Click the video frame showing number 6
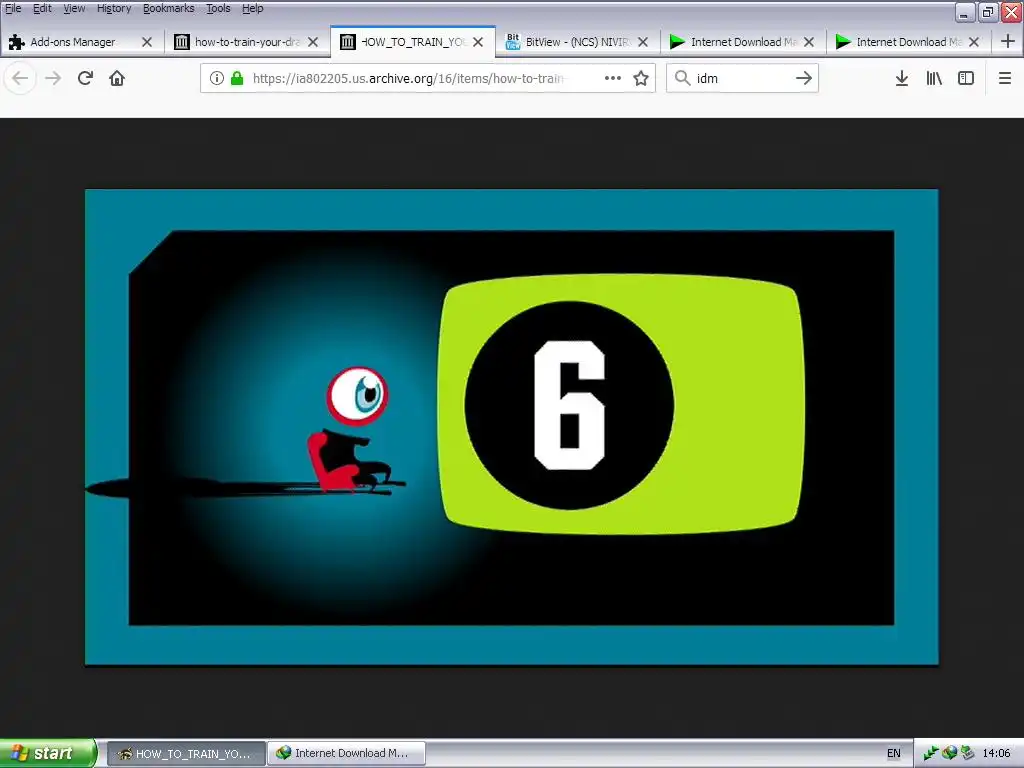Screen dimensions: 1024x768 tap(511, 427)
